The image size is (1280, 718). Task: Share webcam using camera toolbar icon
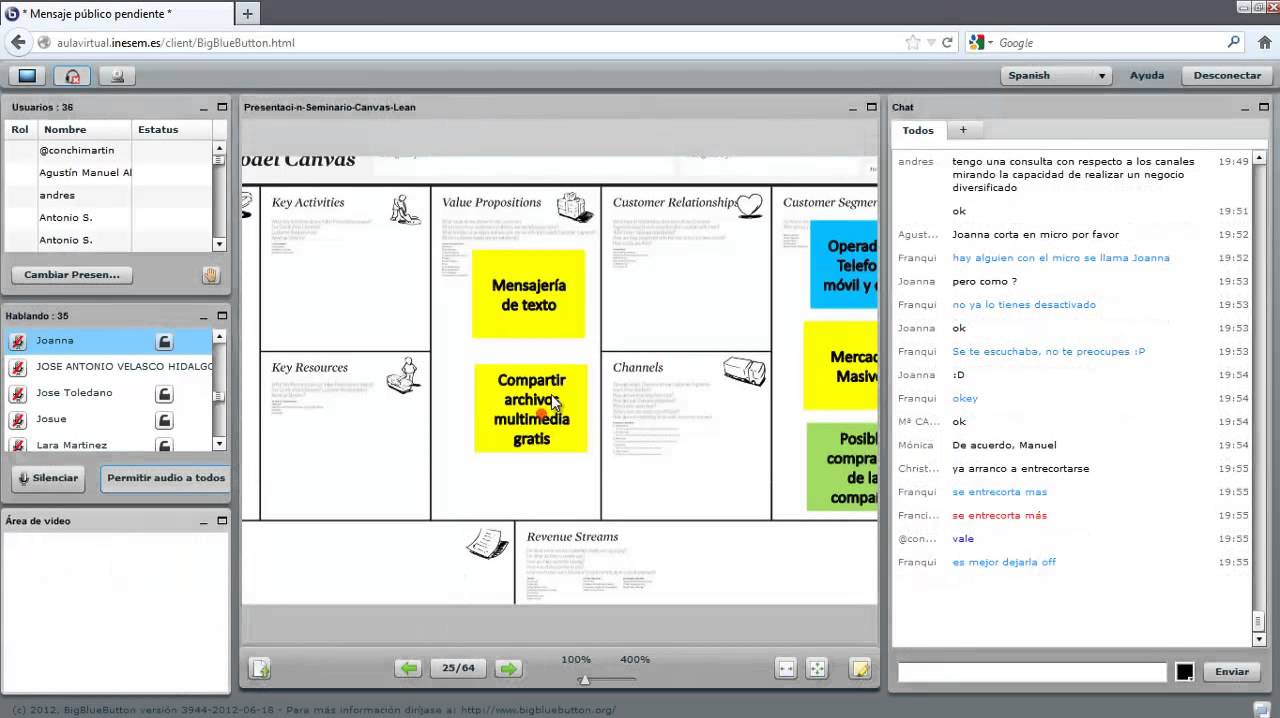point(118,75)
